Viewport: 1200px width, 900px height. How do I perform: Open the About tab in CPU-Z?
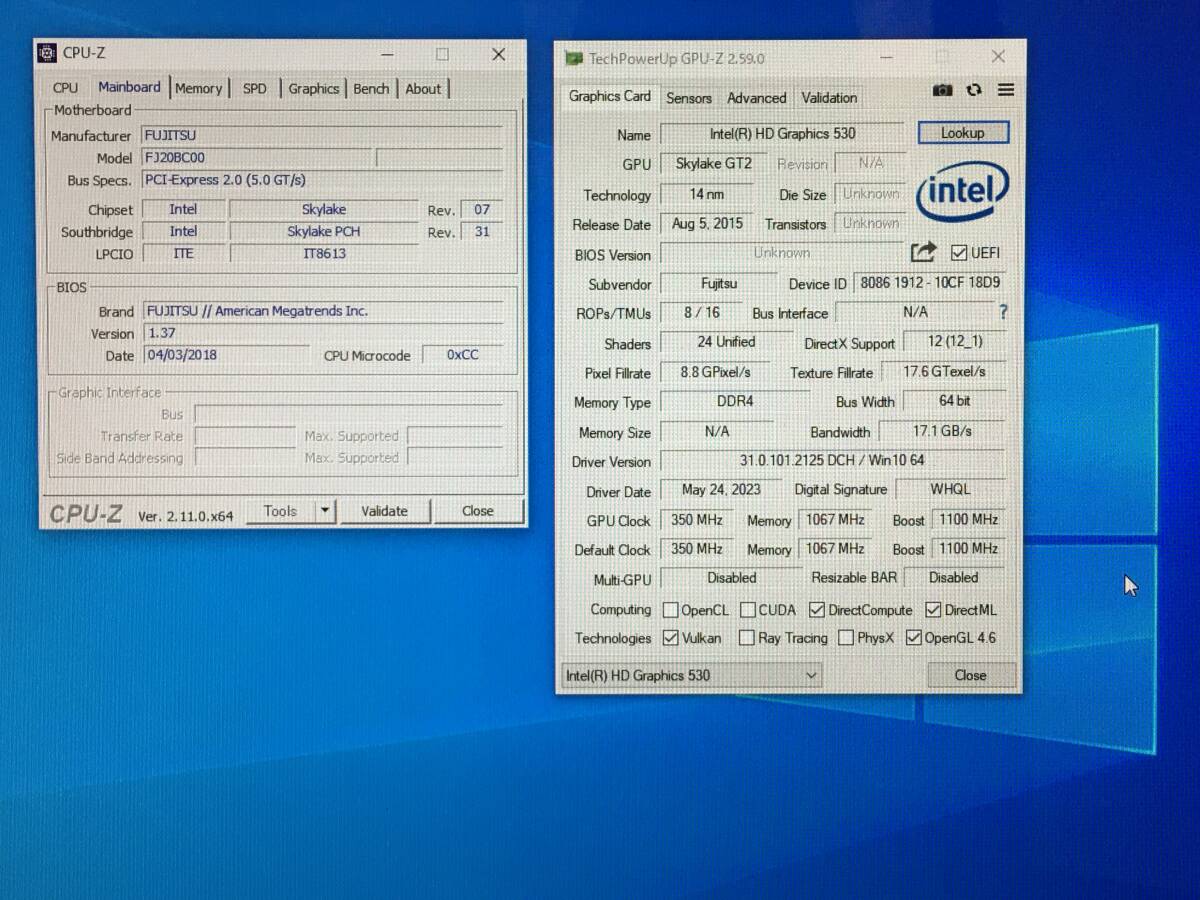tap(423, 88)
